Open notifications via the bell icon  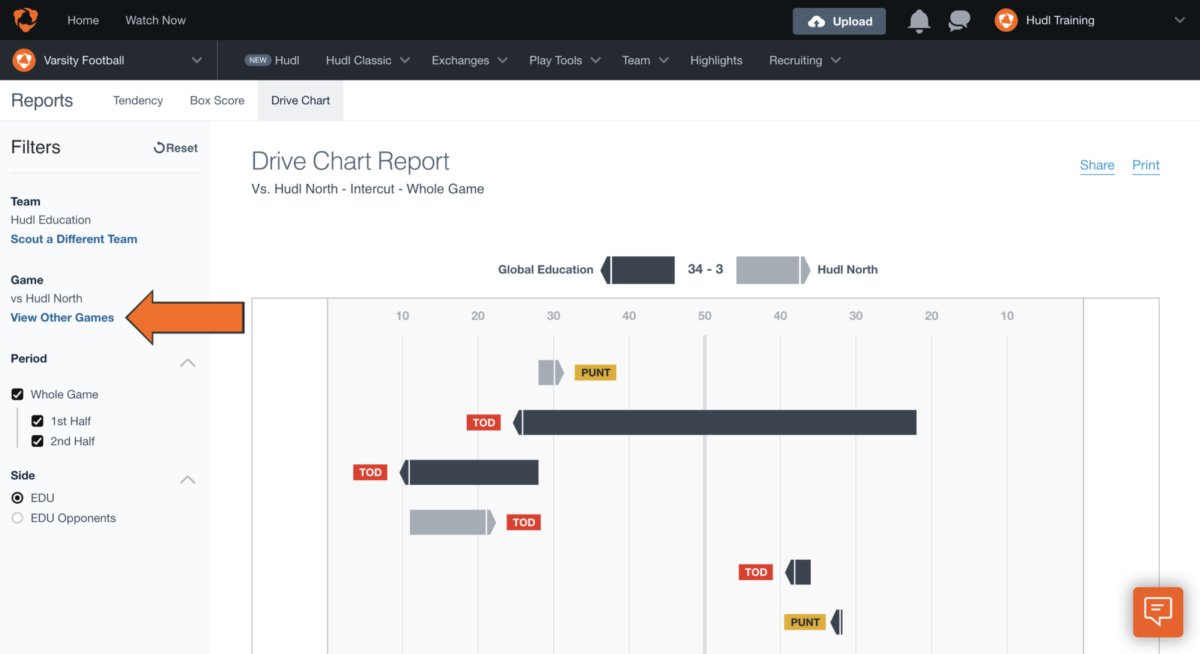pyautogui.click(x=919, y=20)
